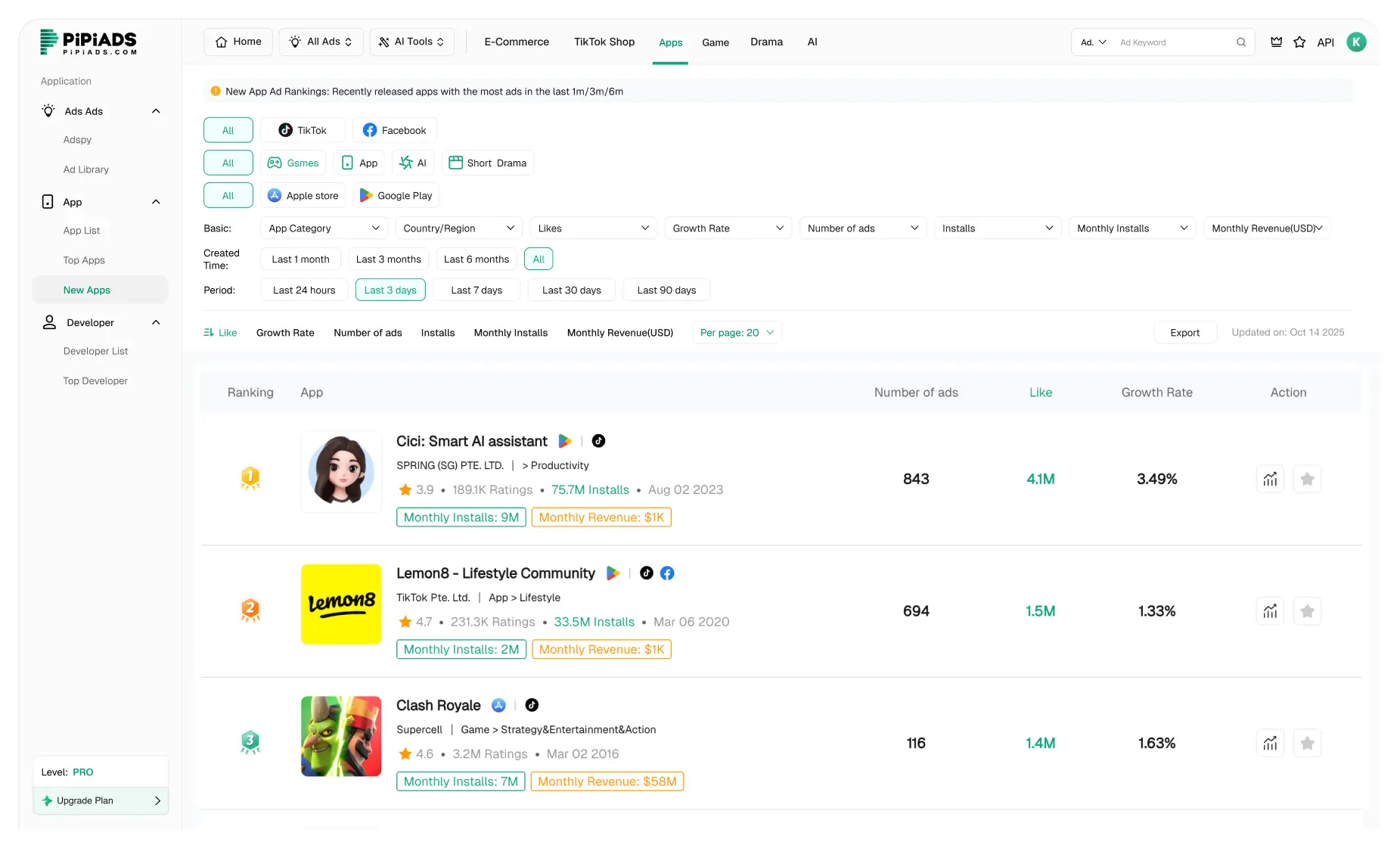Open the Per page: 20 dropdown
The width and height of the screenshot is (1400, 848).
click(737, 333)
